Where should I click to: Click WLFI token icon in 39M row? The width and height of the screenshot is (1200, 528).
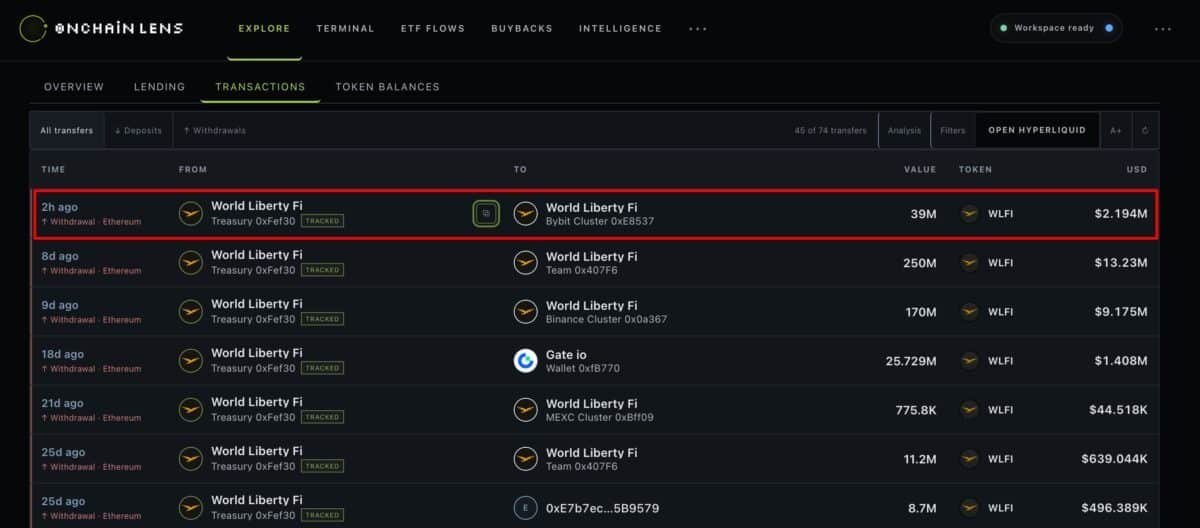click(969, 213)
